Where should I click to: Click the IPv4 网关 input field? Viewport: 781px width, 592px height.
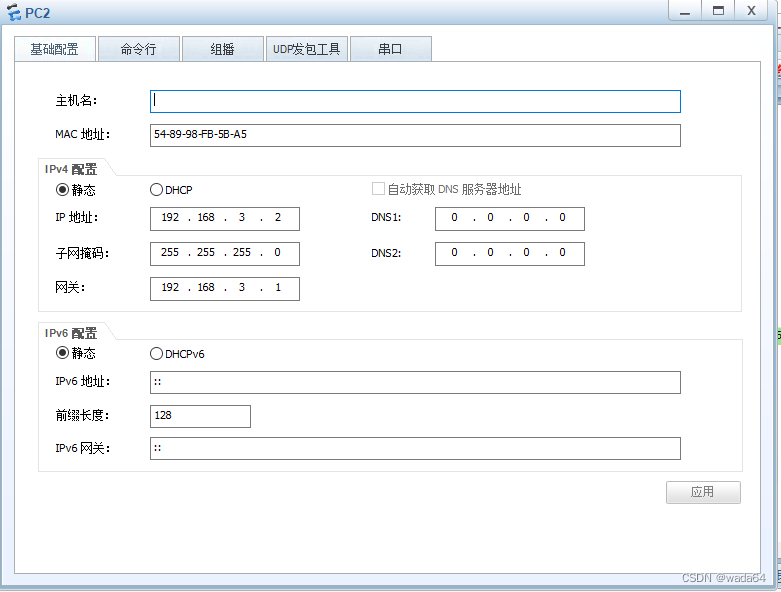click(x=224, y=288)
